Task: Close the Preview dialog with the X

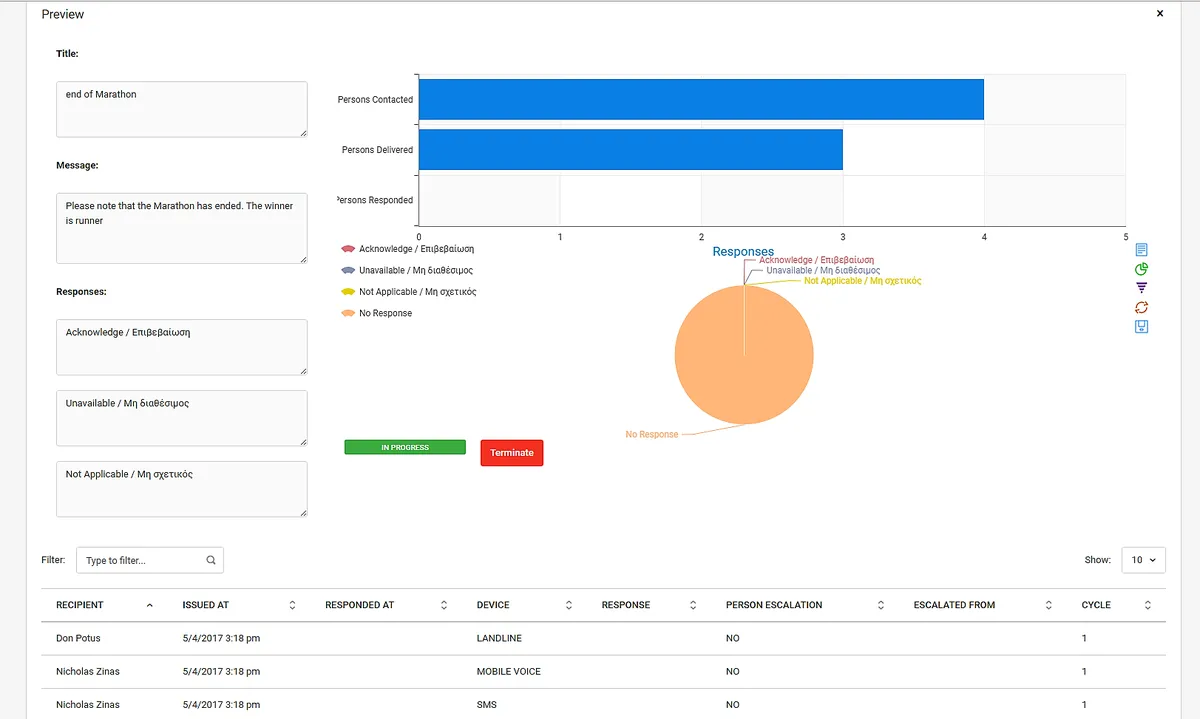Action: (1160, 14)
